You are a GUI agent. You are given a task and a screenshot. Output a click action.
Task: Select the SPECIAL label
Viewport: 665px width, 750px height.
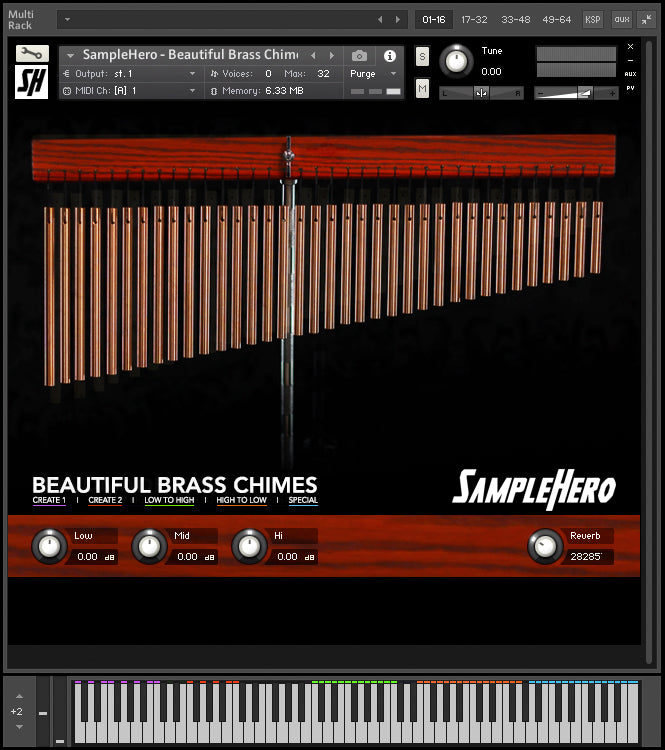(303, 500)
